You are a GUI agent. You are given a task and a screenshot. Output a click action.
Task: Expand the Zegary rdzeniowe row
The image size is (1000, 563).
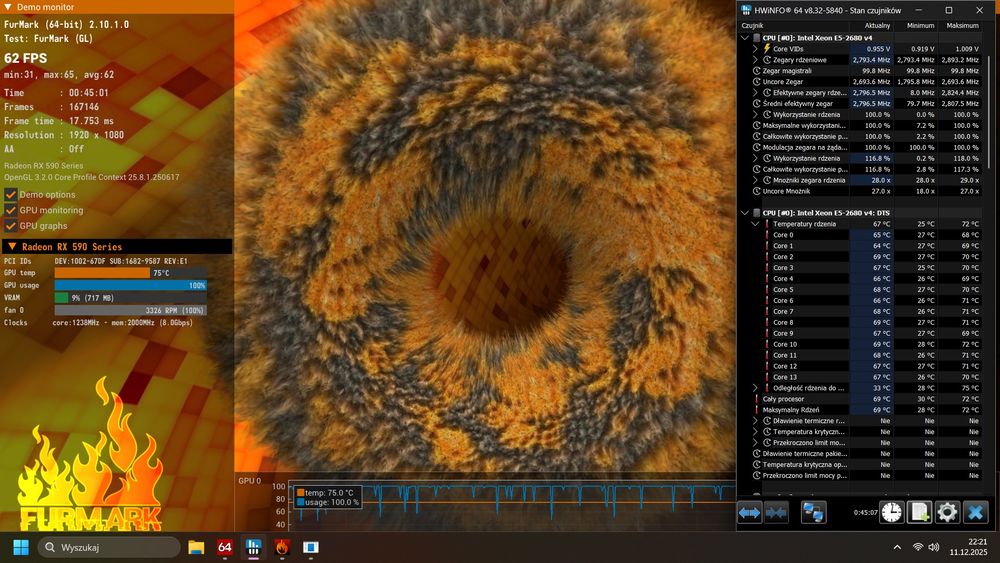(755, 60)
